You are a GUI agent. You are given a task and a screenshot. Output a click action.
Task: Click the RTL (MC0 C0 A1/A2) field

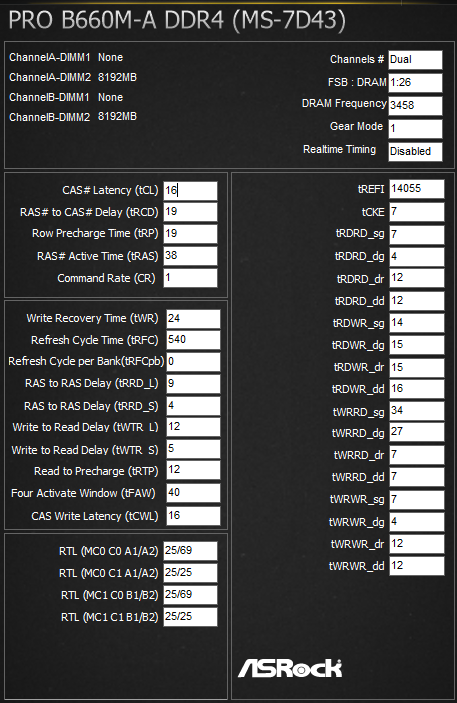(x=190, y=551)
